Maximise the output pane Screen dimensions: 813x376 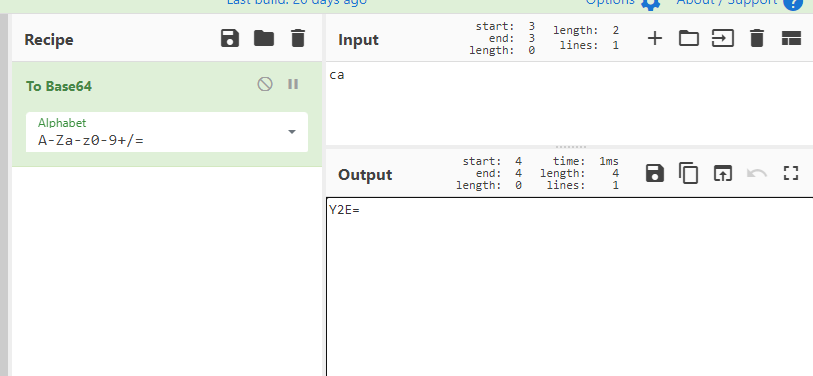790,173
